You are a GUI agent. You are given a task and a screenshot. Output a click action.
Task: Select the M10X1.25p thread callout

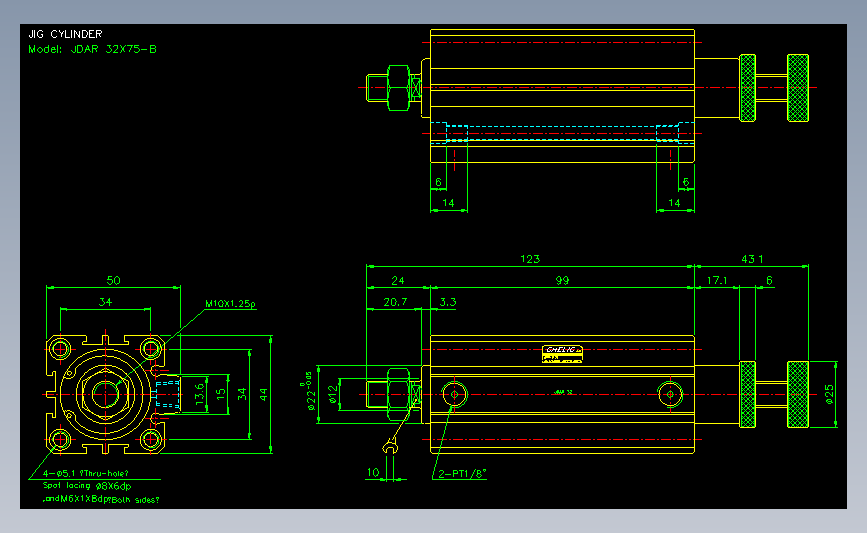[x=231, y=304]
